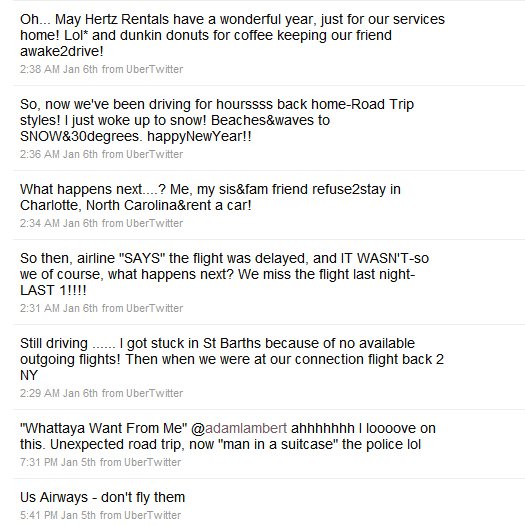Follow UberTwitter link under the snow tweet
Screen dimensions: 525x526
pyautogui.click(x=155, y=154)
